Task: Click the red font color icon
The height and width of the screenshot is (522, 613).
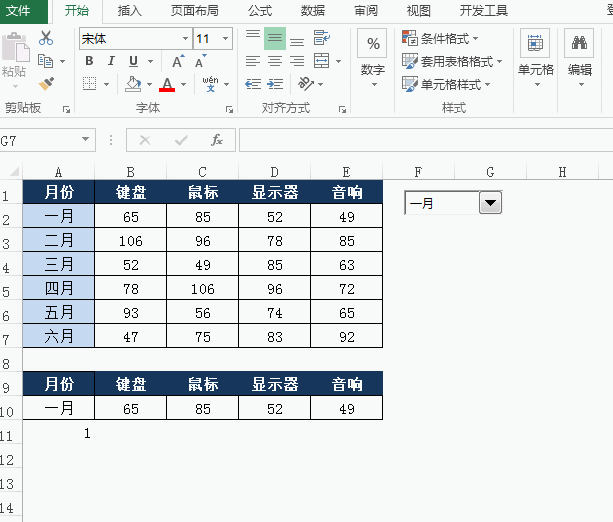Action: (x=167, y=84)
